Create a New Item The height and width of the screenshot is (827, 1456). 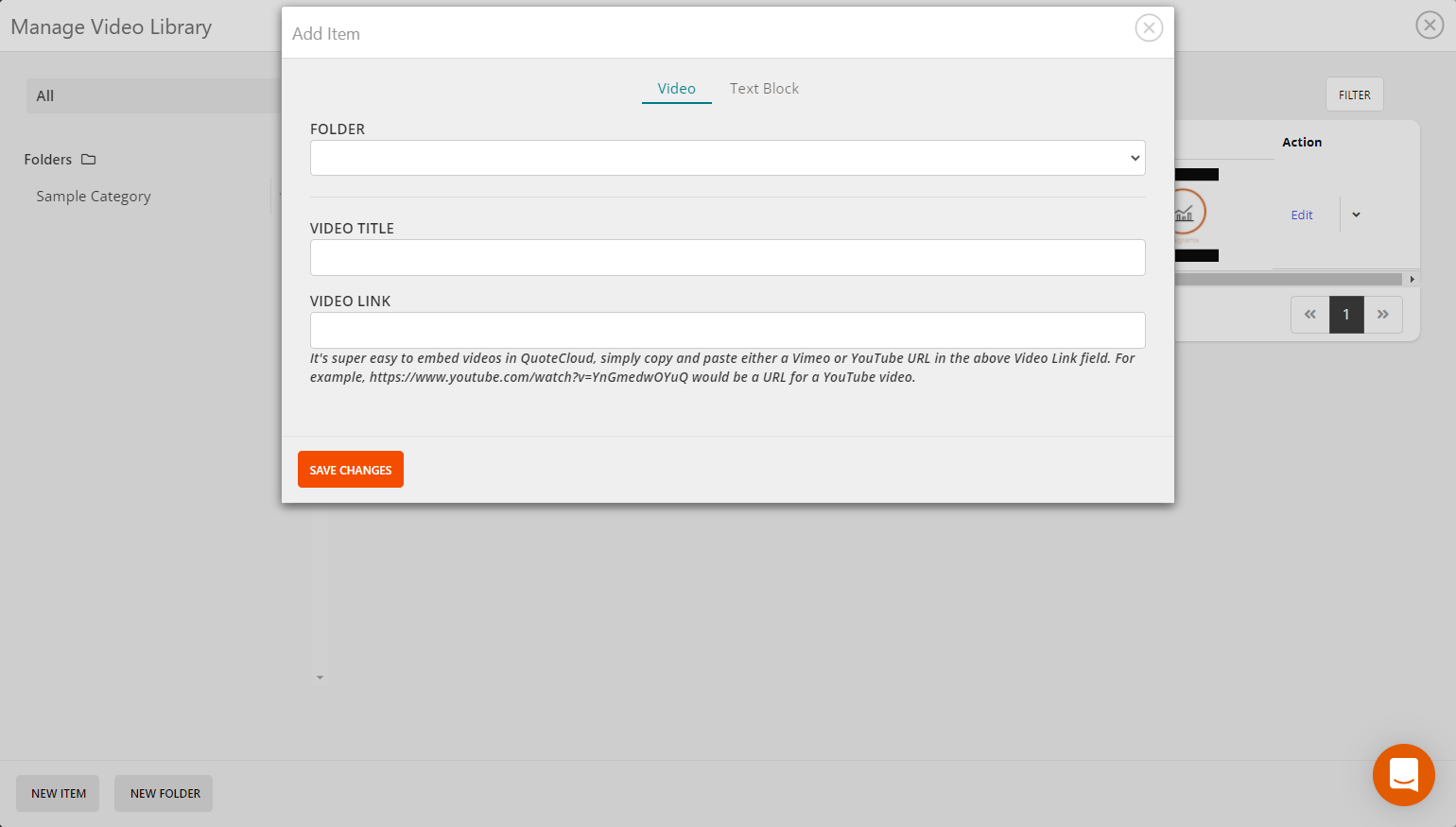point(57,793)
